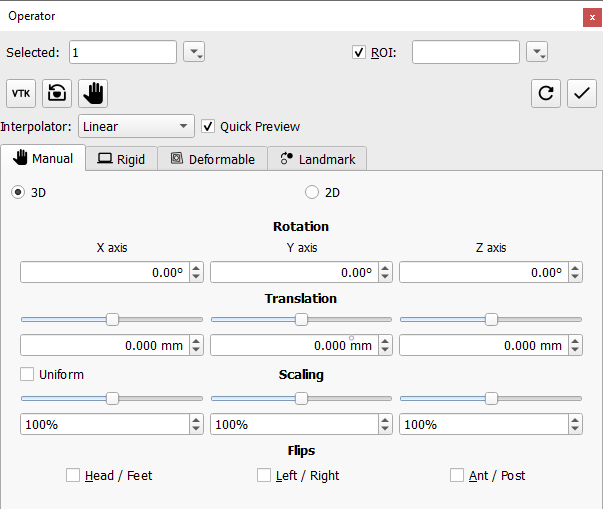This screenshot has height=509, width=603.
Task: Click the hand manual-mode icon button
Action: pyautogui.click(x=93, y=93)
